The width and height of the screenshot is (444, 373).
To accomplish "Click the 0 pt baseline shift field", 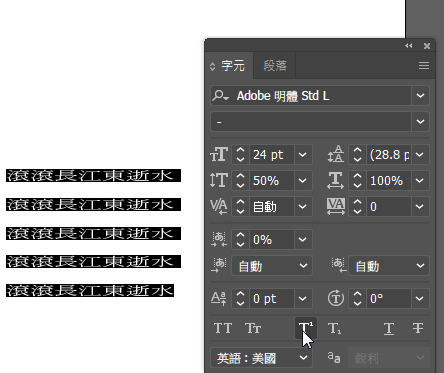I will pyautogui.click(x=272, y=298).
